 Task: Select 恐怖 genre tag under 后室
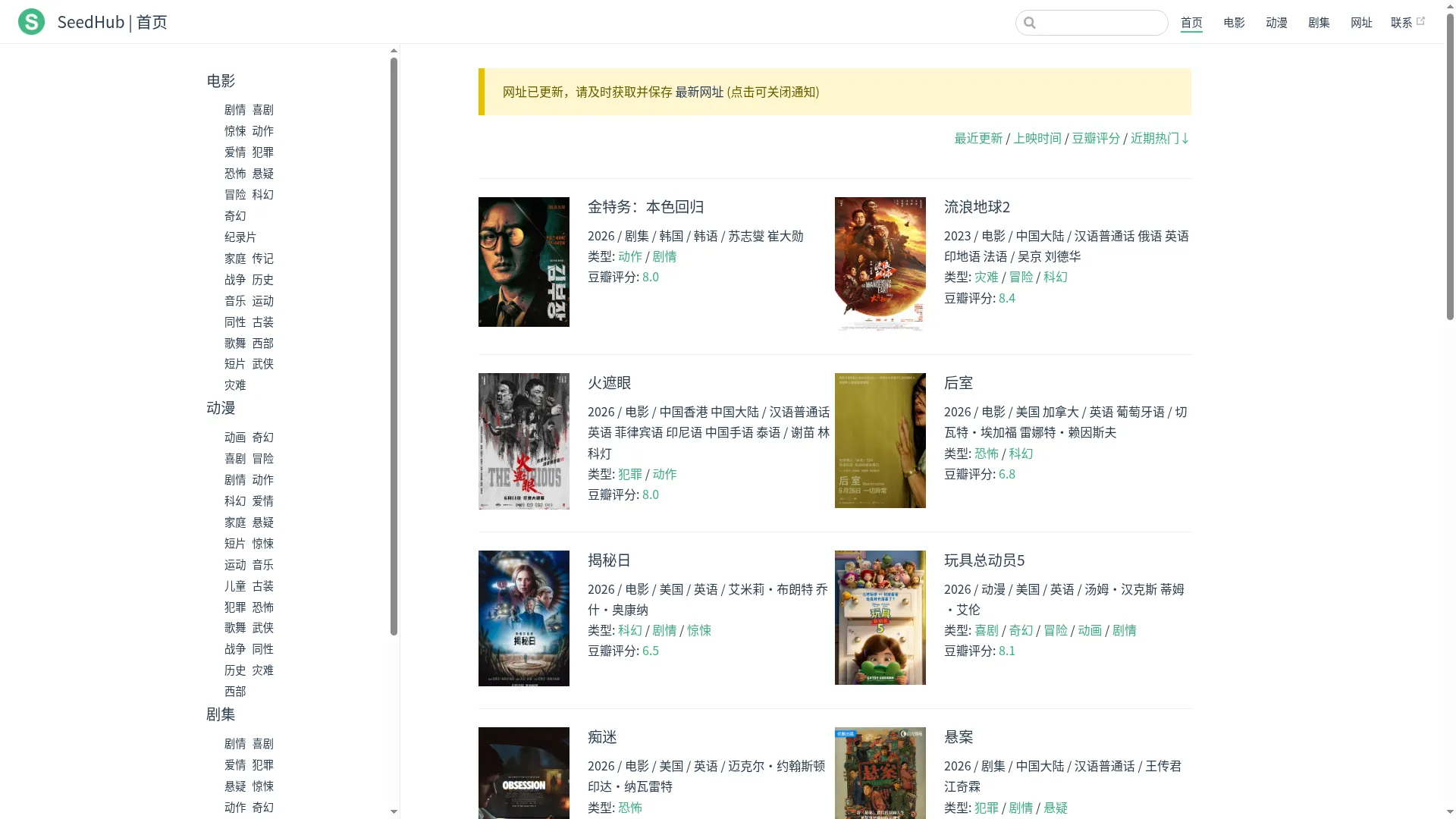pyautogui.click(x=986, y=454)
